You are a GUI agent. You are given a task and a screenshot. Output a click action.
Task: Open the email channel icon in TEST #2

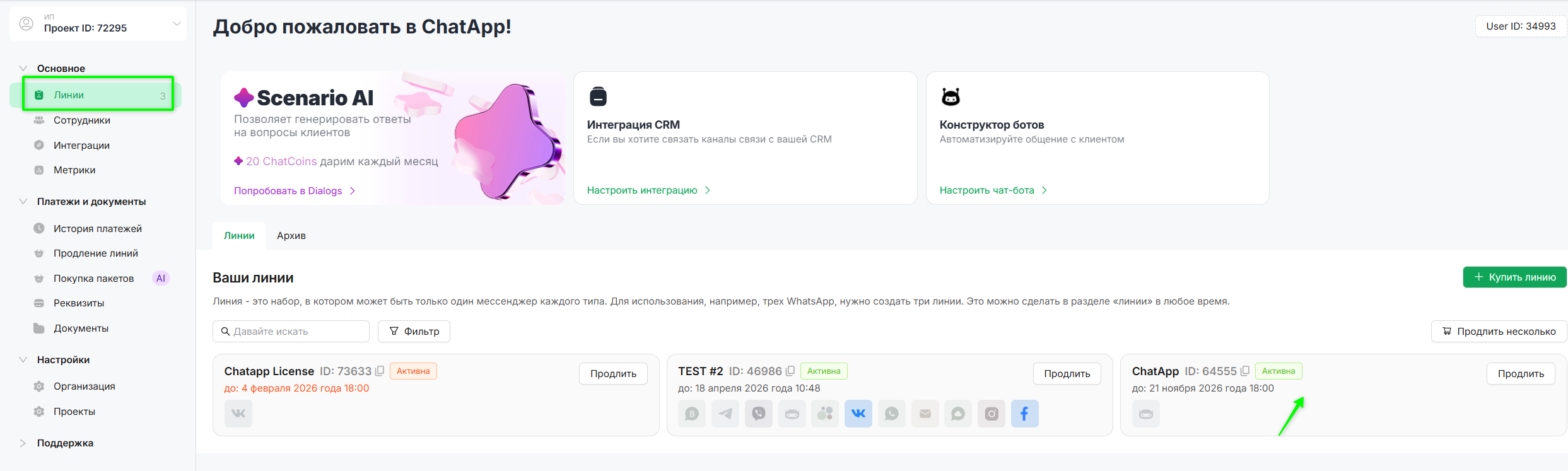(925, 414)
